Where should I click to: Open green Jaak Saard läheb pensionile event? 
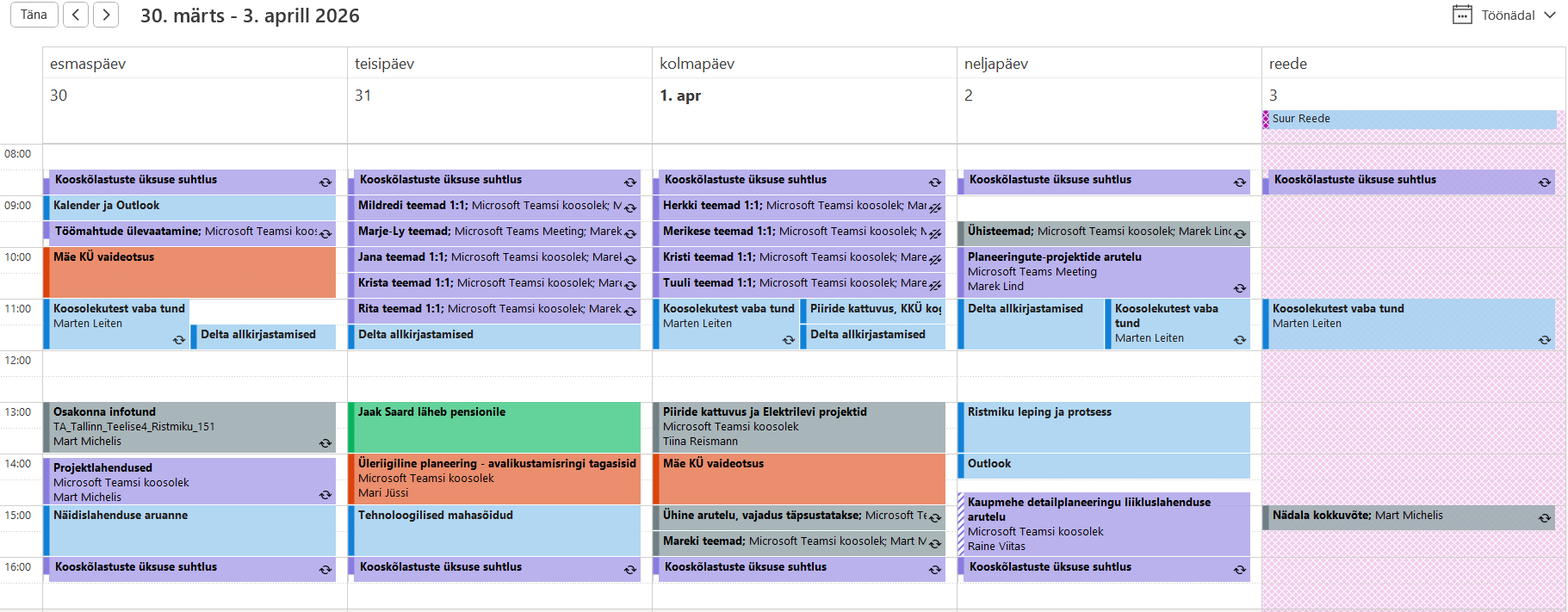[498, 428]
